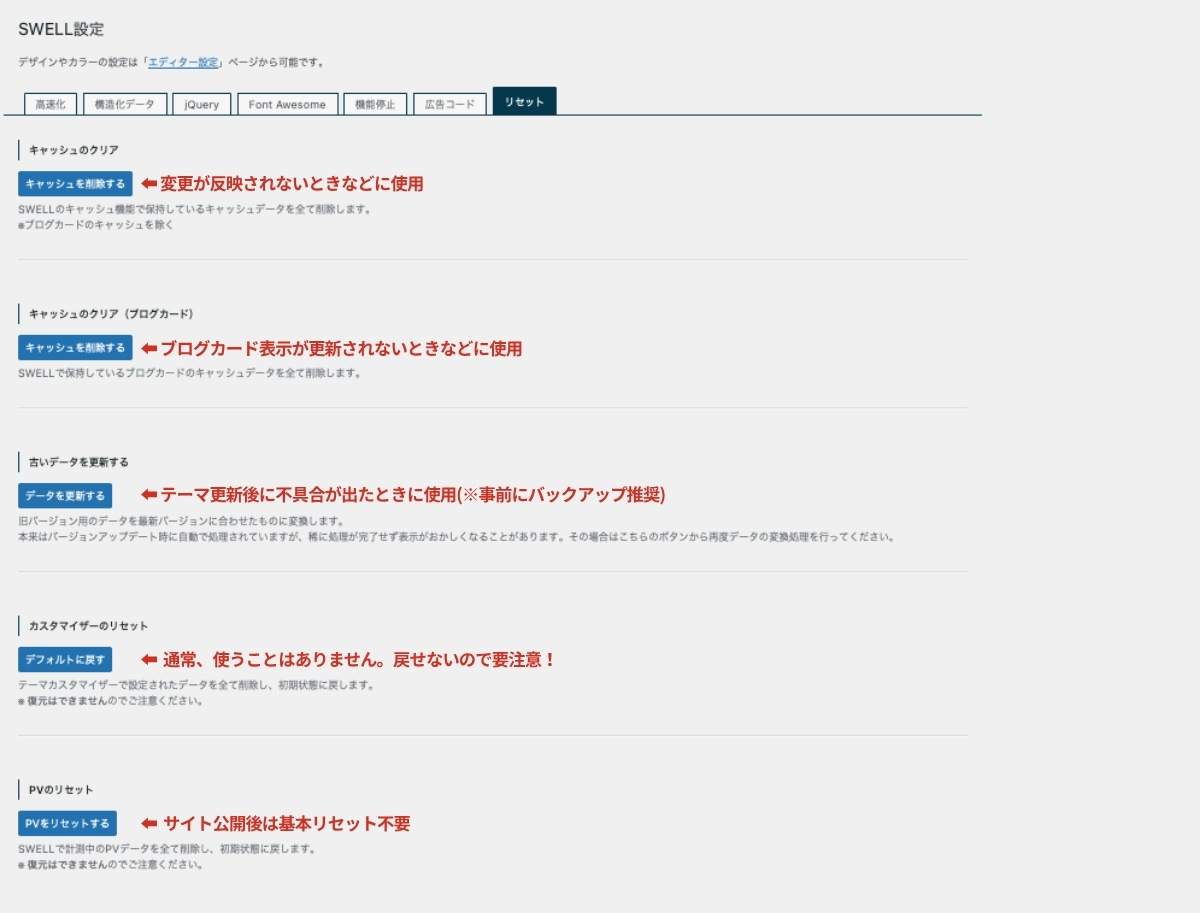
Task: Click the デフォルトに戻す button
Action: tap(65, 660)
